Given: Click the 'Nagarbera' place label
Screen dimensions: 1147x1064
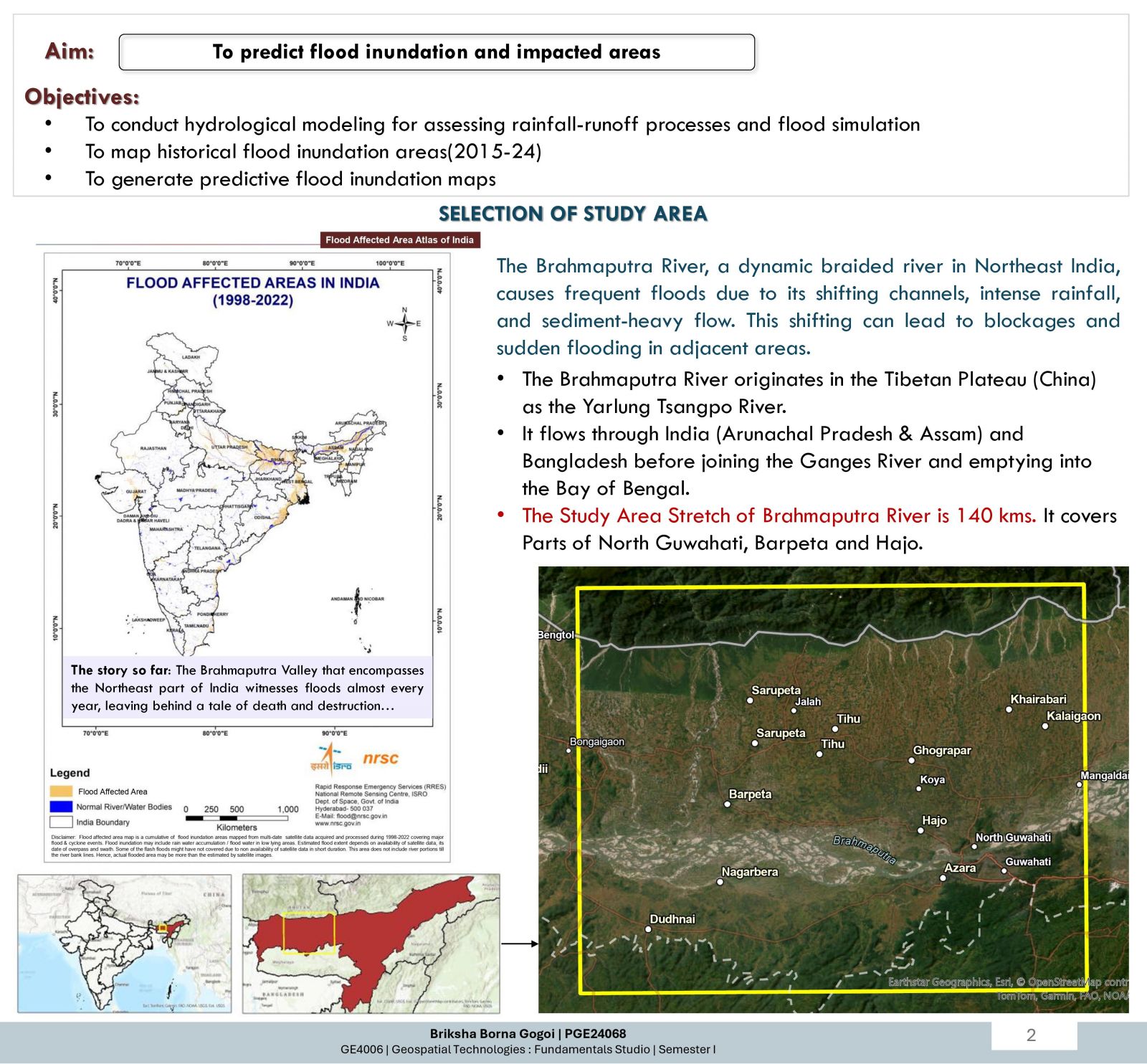Looking at the screenshot, I should (749, 873).
